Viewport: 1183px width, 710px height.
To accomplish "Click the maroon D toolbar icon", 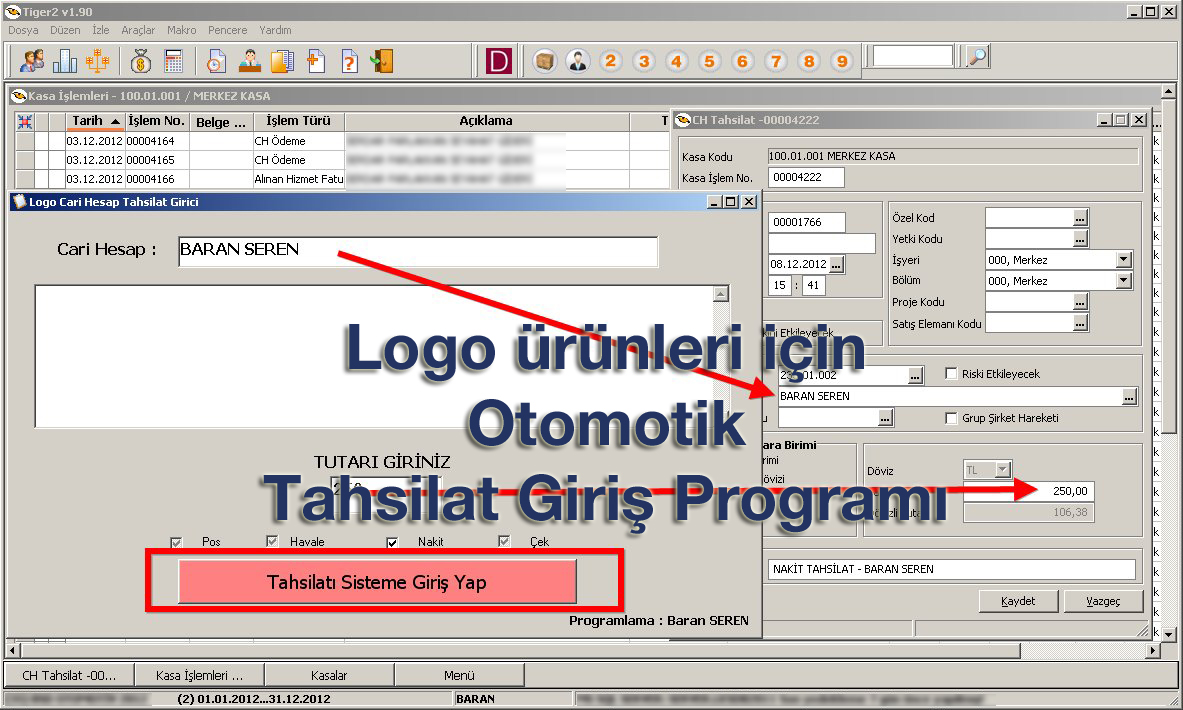I will [x=498, y=61].
